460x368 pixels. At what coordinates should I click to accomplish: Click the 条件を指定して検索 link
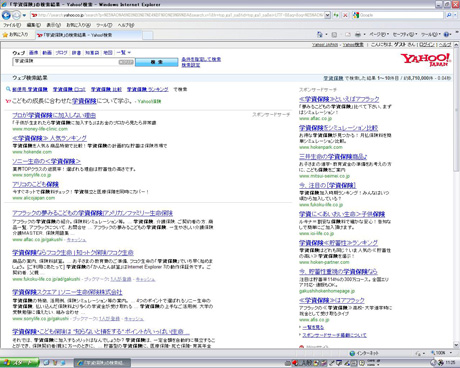(x=201, y=59)
